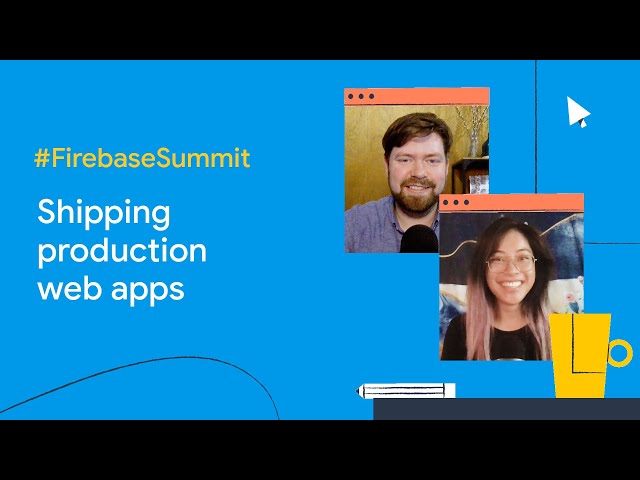Click the white pencil illustration
Viewport: 640px width, 480px height.
[406, 391]
